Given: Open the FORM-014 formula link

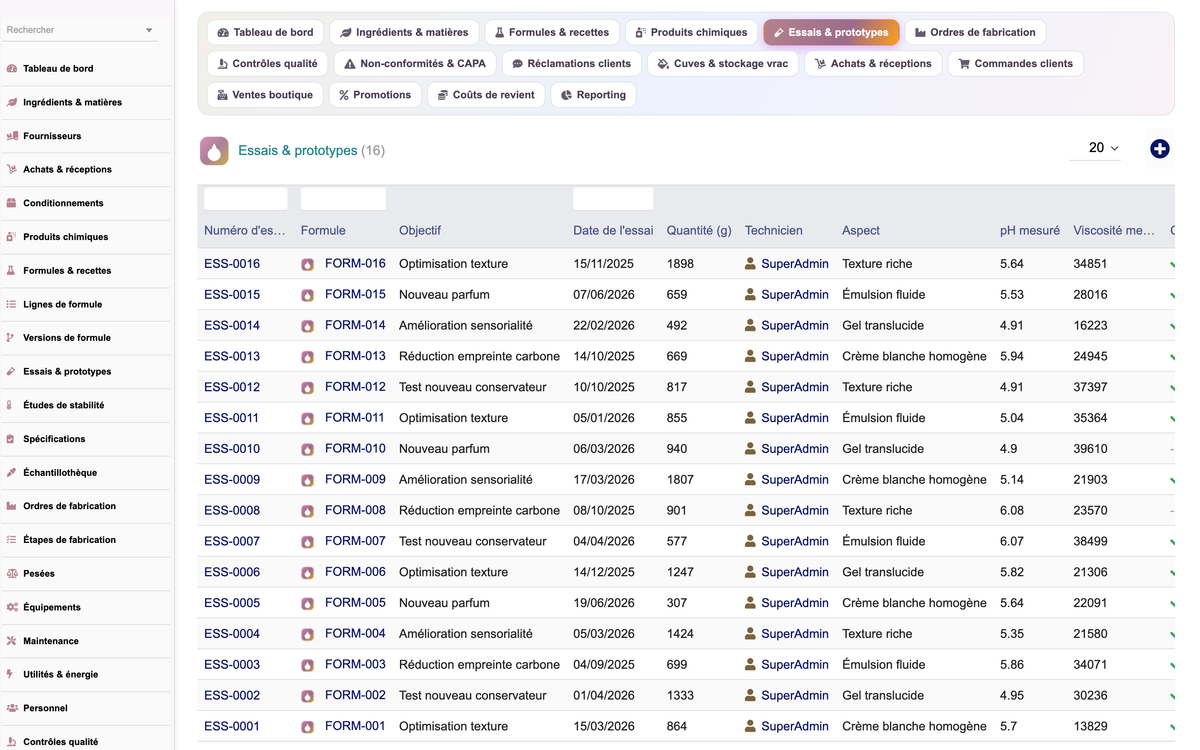Looking at the screenshot, I should coord(355,325).
